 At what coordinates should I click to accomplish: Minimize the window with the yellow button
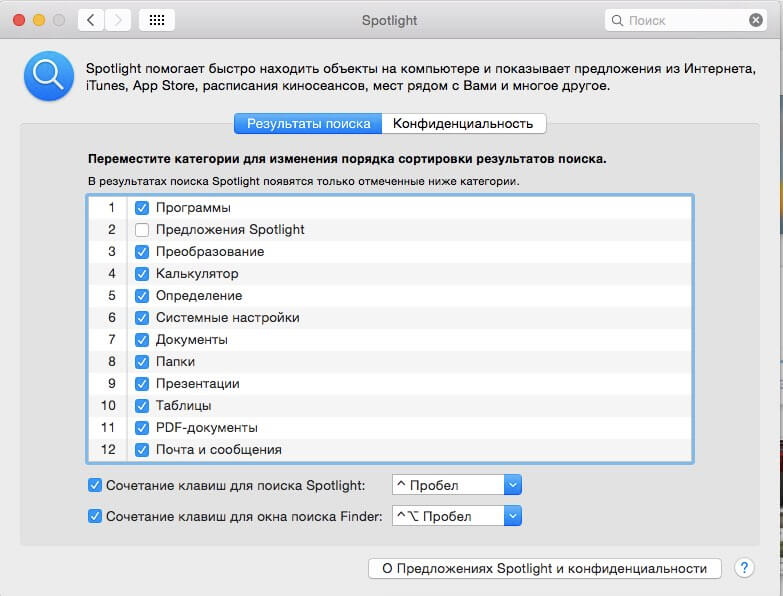pyautogui.click(x=39, y=20)
